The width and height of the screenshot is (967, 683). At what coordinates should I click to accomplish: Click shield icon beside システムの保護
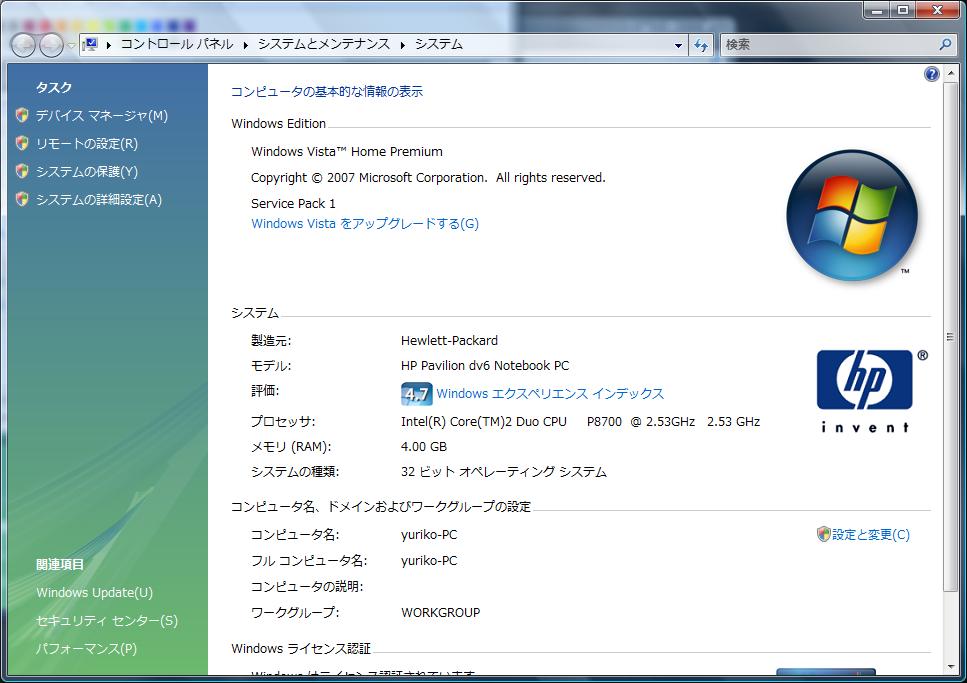click(x=22, y=171)
